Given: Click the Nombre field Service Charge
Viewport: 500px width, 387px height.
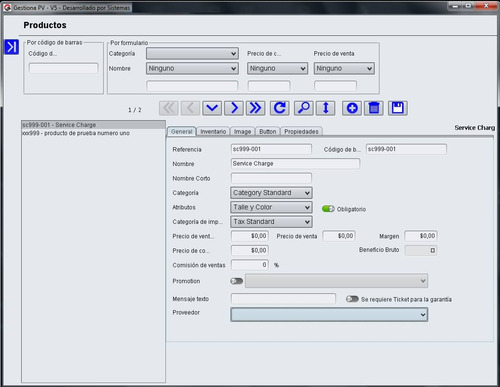Looking at the screenshot, I should click(295, 164).
